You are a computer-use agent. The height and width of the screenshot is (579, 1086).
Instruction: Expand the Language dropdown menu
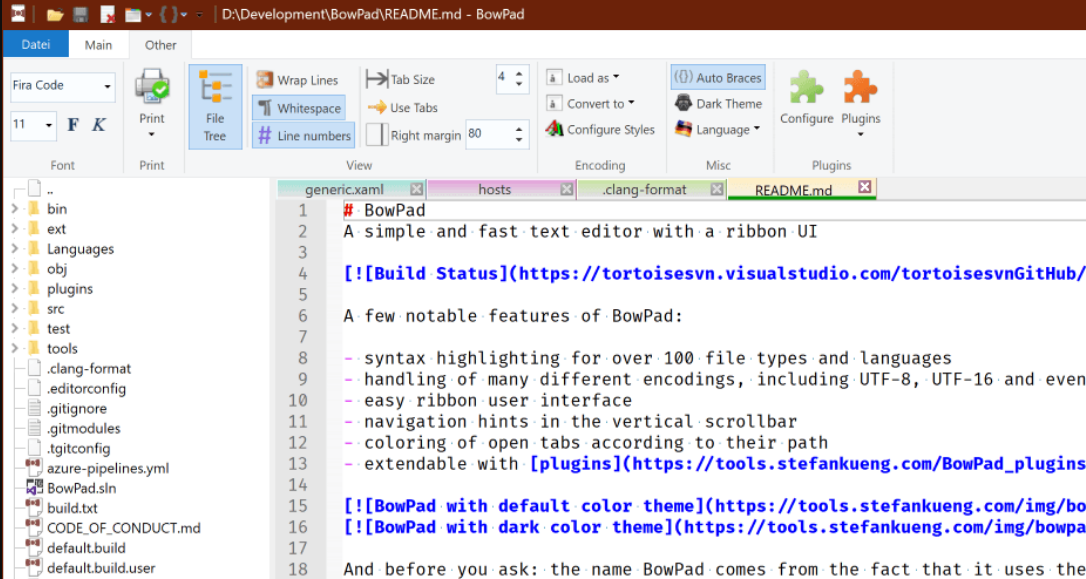pyautogui.click(x=718, y=130)
